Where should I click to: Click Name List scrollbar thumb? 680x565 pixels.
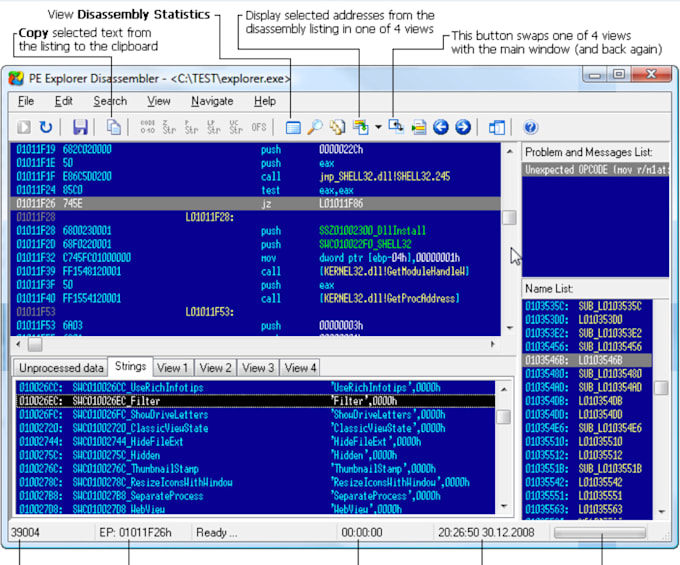tap(661, 388)
